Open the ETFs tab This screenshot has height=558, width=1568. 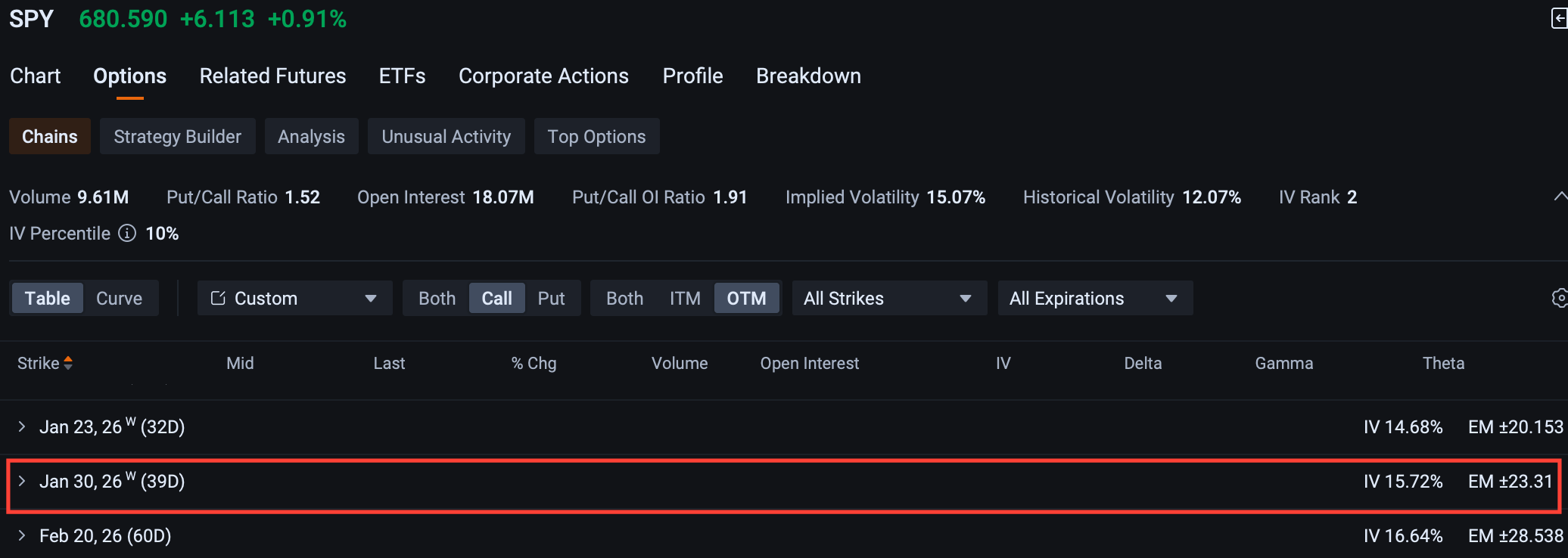[x=403, y=76]
